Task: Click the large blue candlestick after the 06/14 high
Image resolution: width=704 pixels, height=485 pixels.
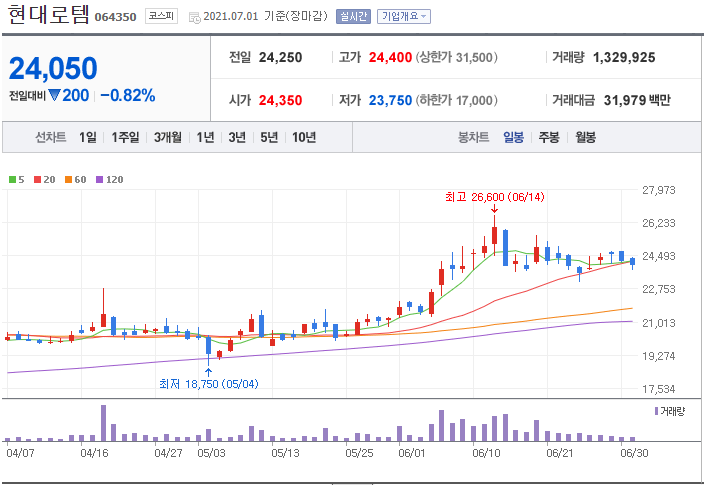Action: tap(505, 248)
